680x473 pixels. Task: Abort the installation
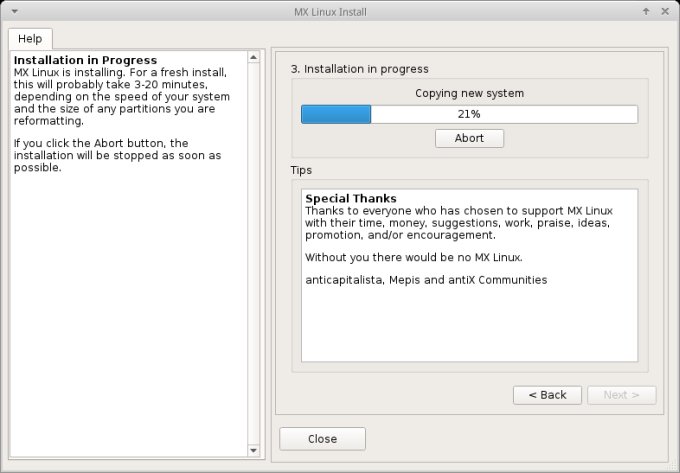(x=469, y=138)
